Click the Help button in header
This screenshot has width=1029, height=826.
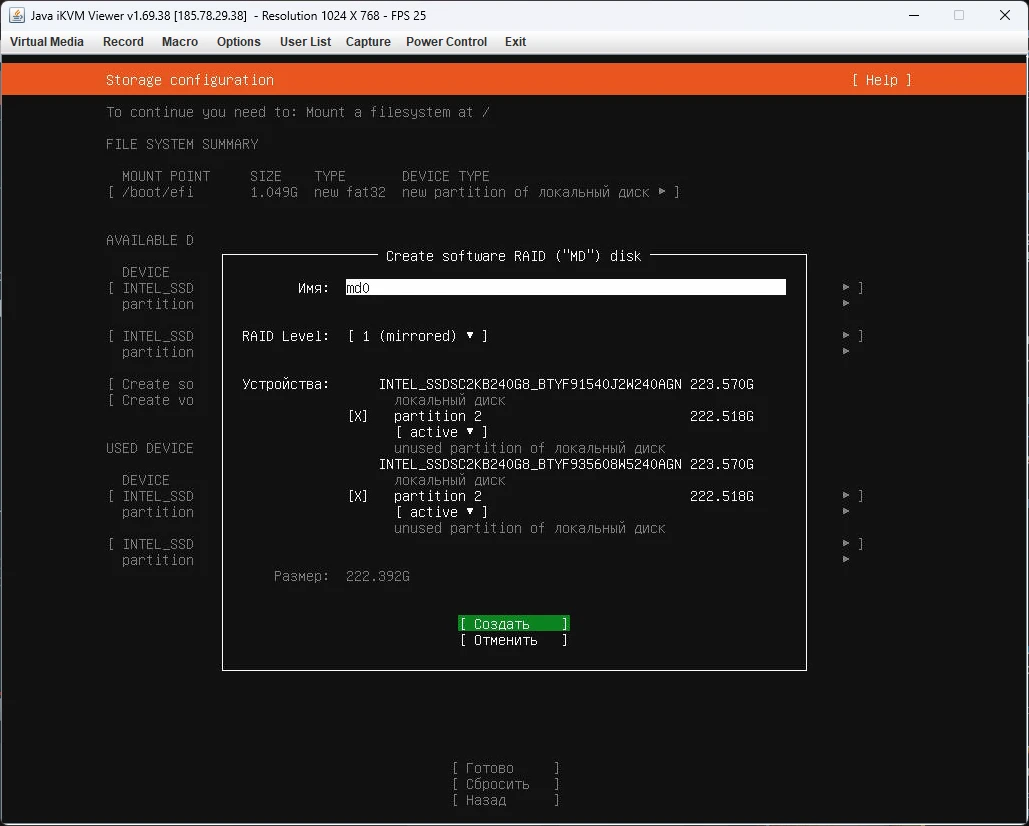881,80
